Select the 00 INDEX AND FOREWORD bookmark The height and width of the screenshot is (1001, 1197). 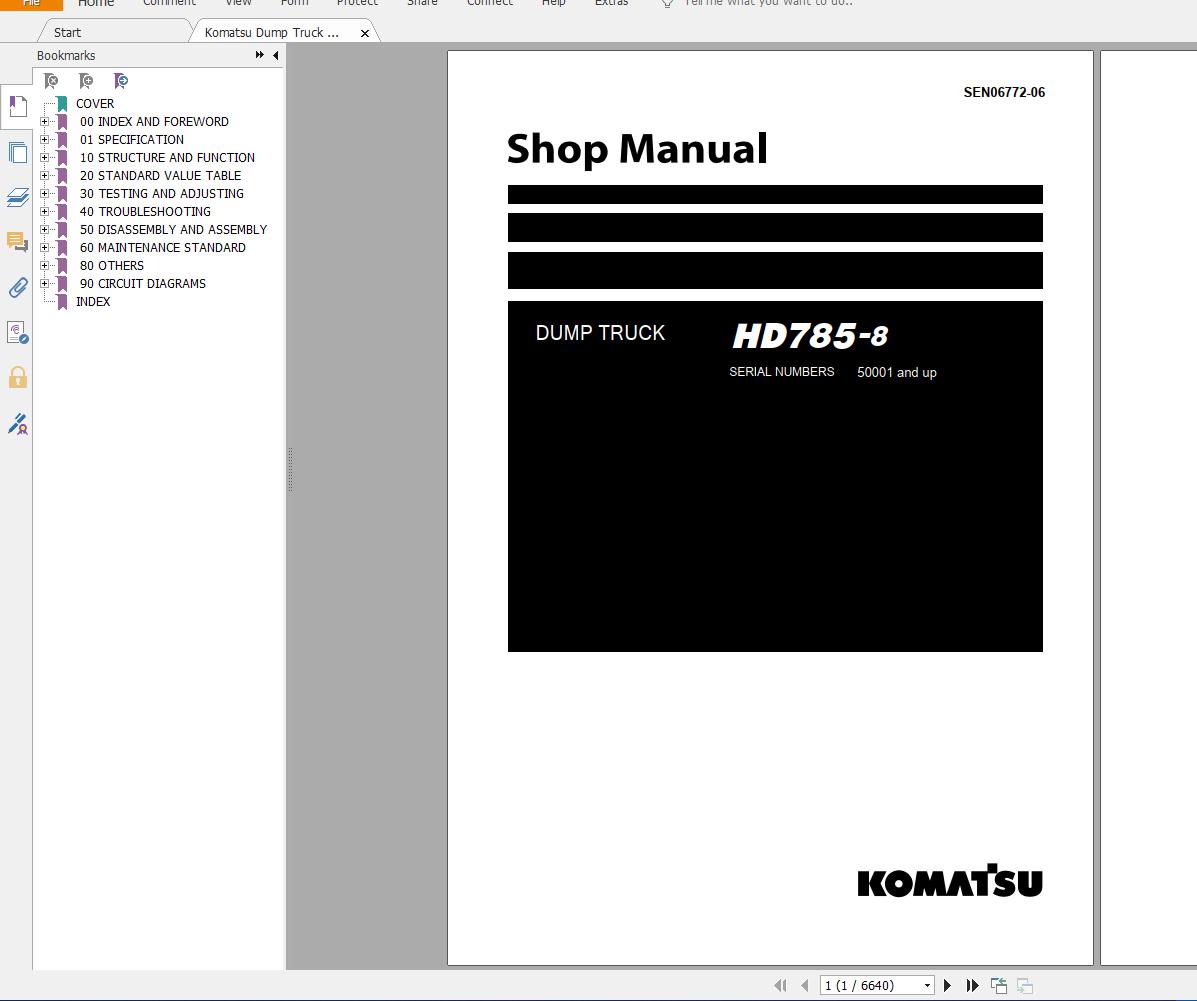click(x=154, y=121)
